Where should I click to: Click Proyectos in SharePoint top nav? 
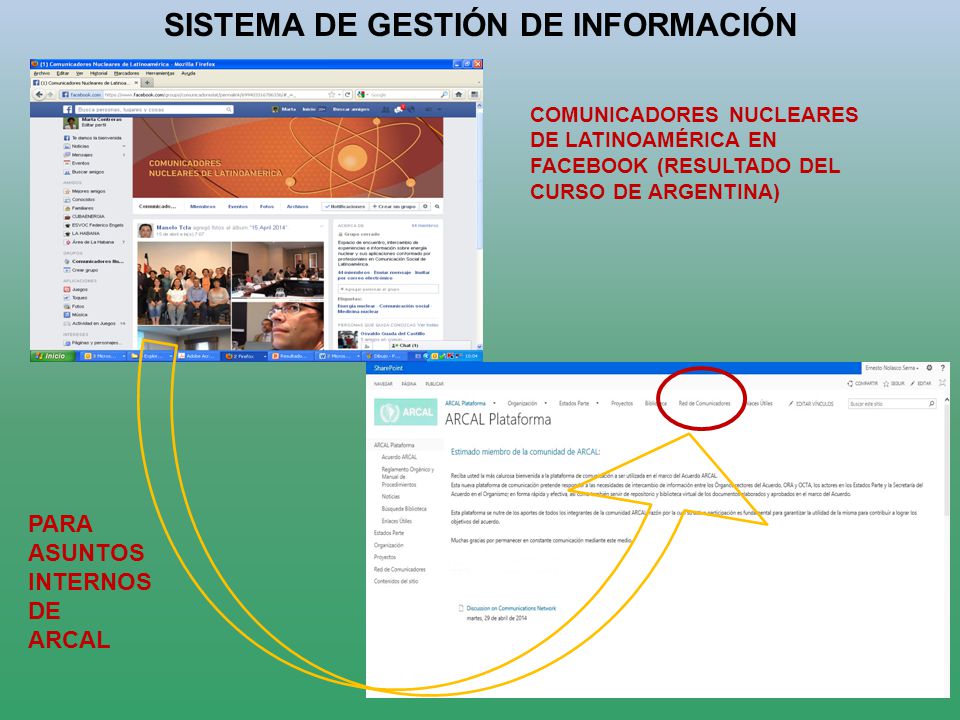[621, 403]
